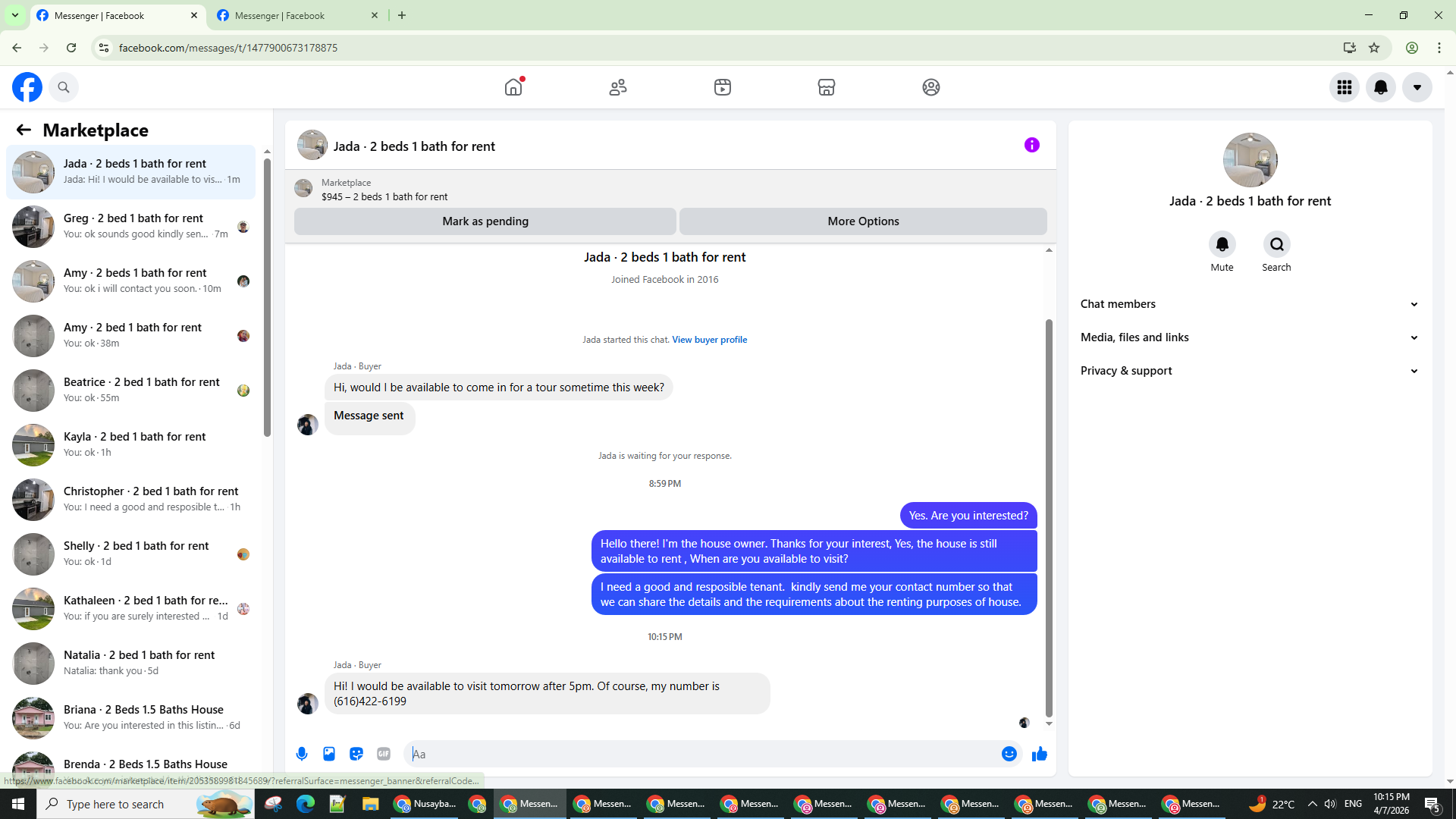Open File Explorer from taskbar
Image resolution: width=1456 pixels, height=819 pixels.
(370, 804)
